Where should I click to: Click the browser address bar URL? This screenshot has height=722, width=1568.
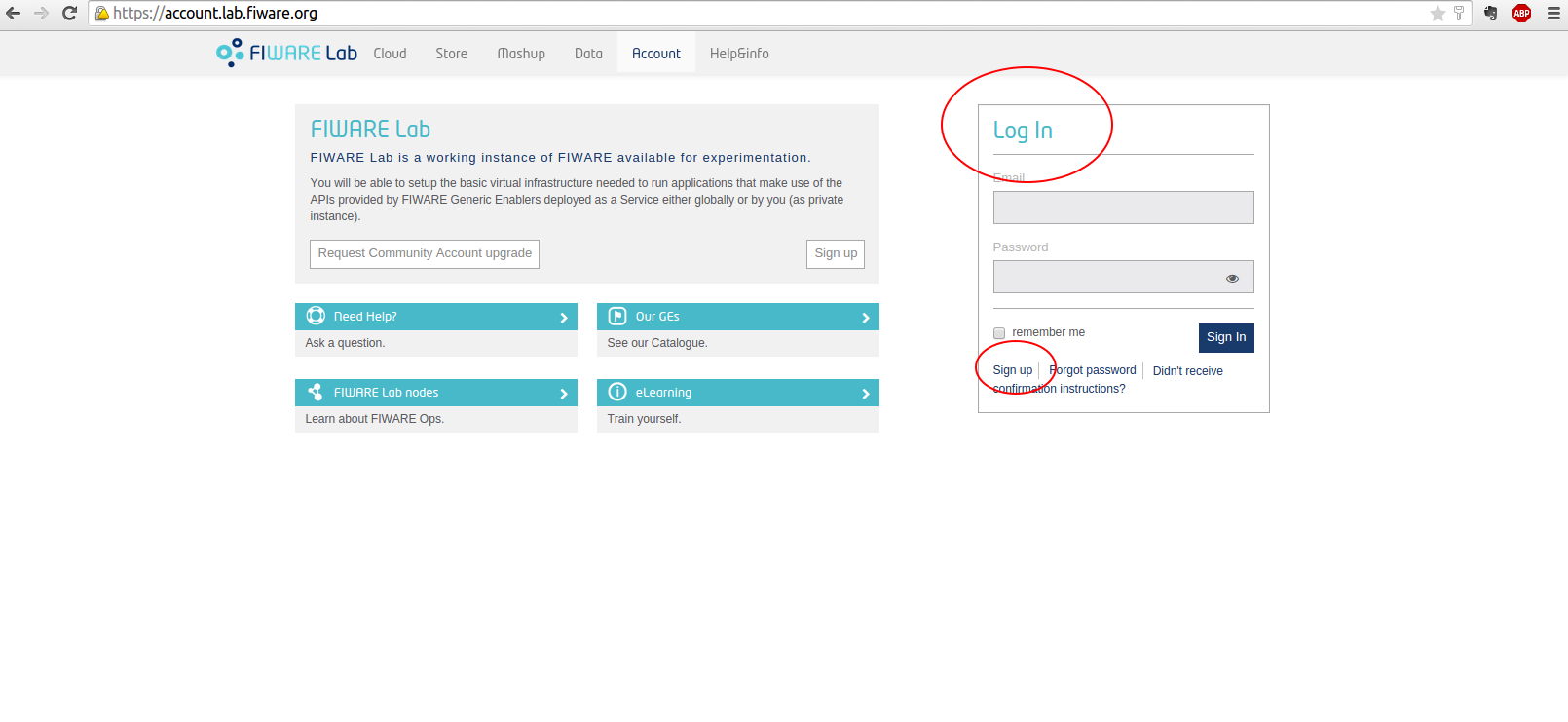pos(215,14)
